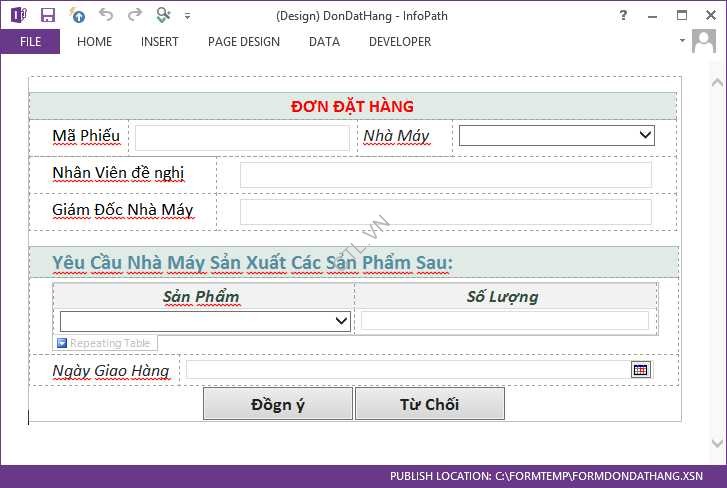Screen dimensions: 727x488
Task: Open the FILE tab
Action: [30, 42]
